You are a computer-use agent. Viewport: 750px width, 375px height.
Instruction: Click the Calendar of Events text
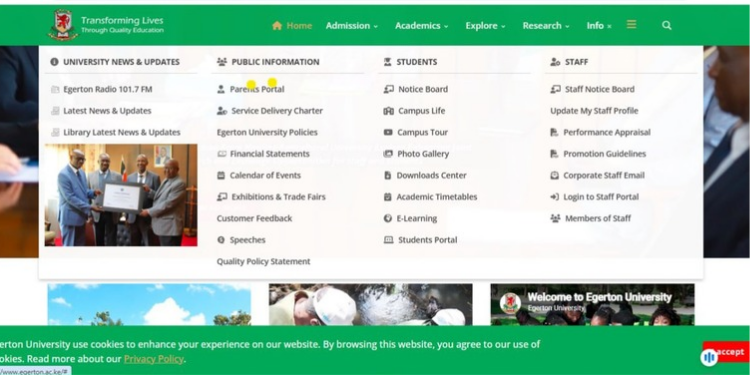(265, 176)
